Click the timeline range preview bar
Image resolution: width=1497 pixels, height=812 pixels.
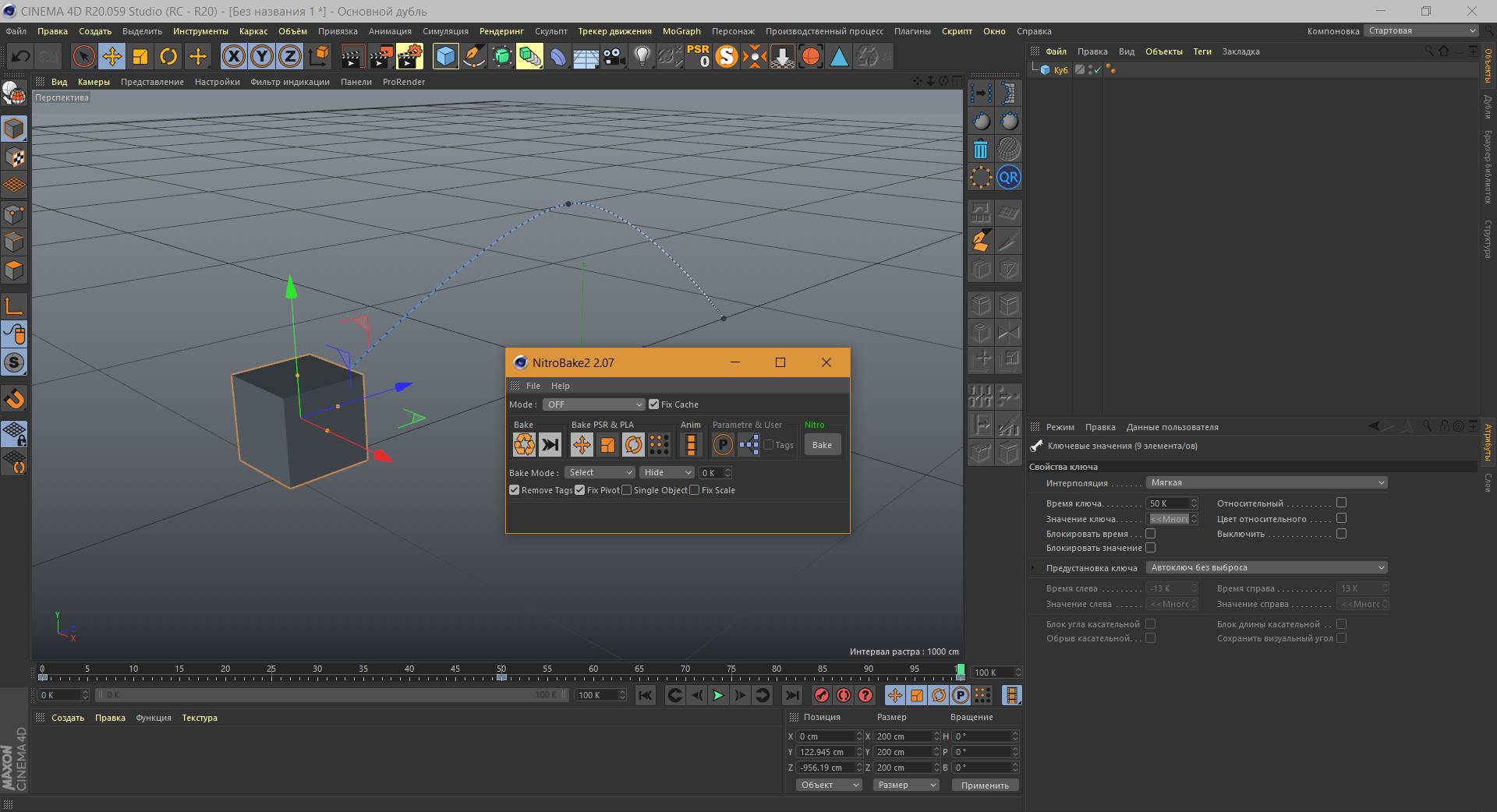(334, 695)
